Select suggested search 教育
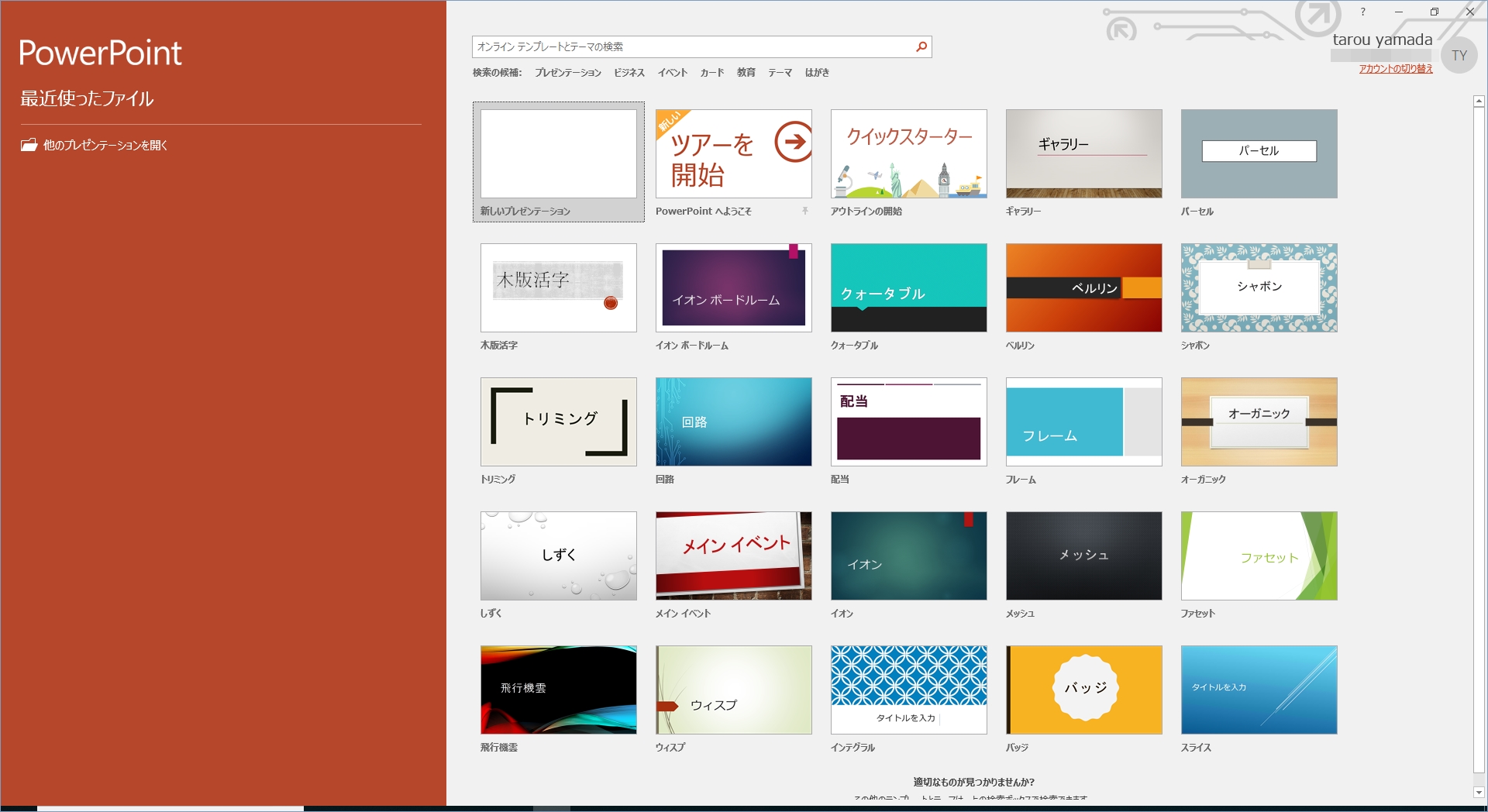 click(x=746, y=73)
